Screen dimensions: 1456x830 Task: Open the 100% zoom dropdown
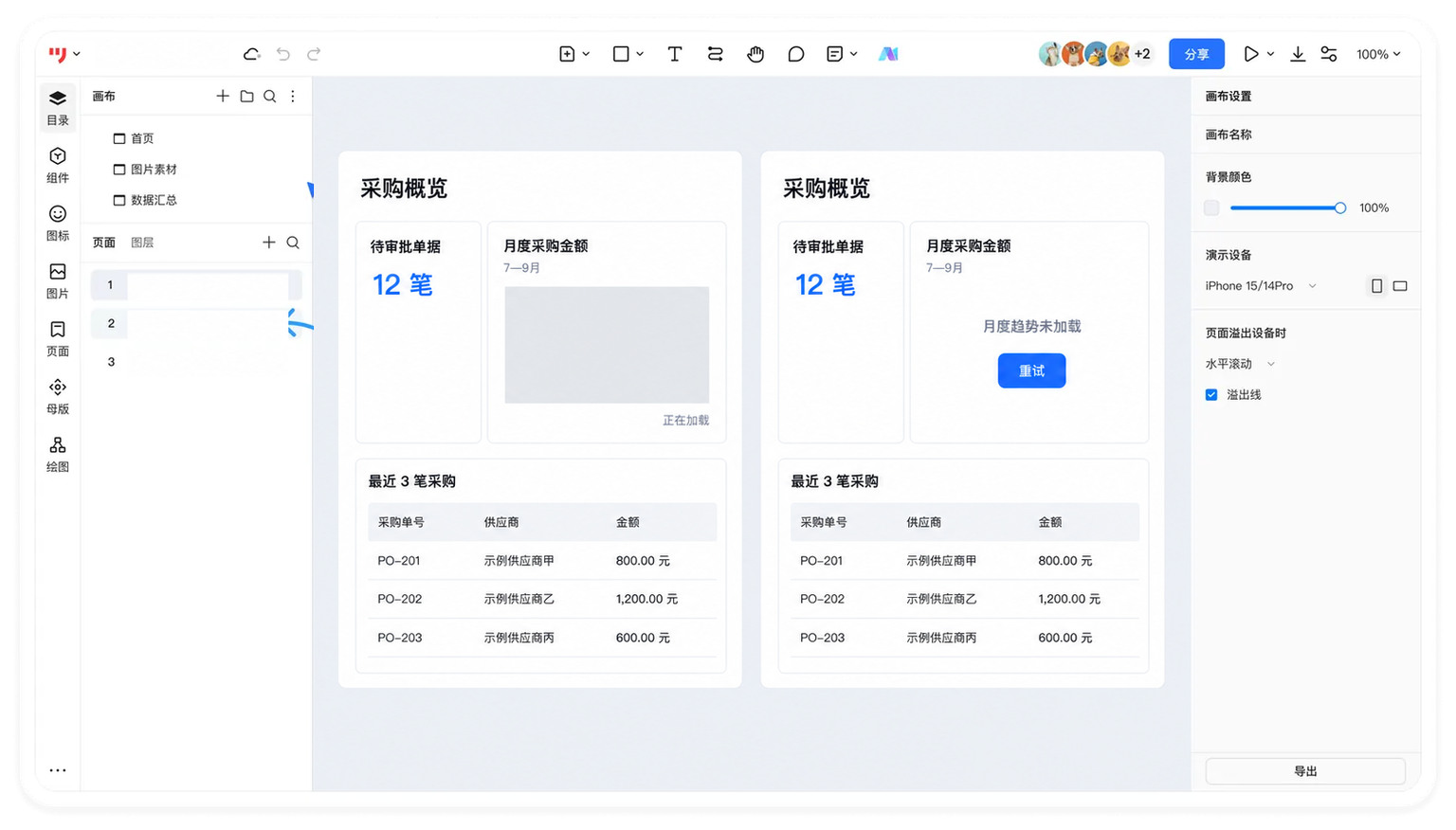pyautogui.click(x=1378, y=54)
